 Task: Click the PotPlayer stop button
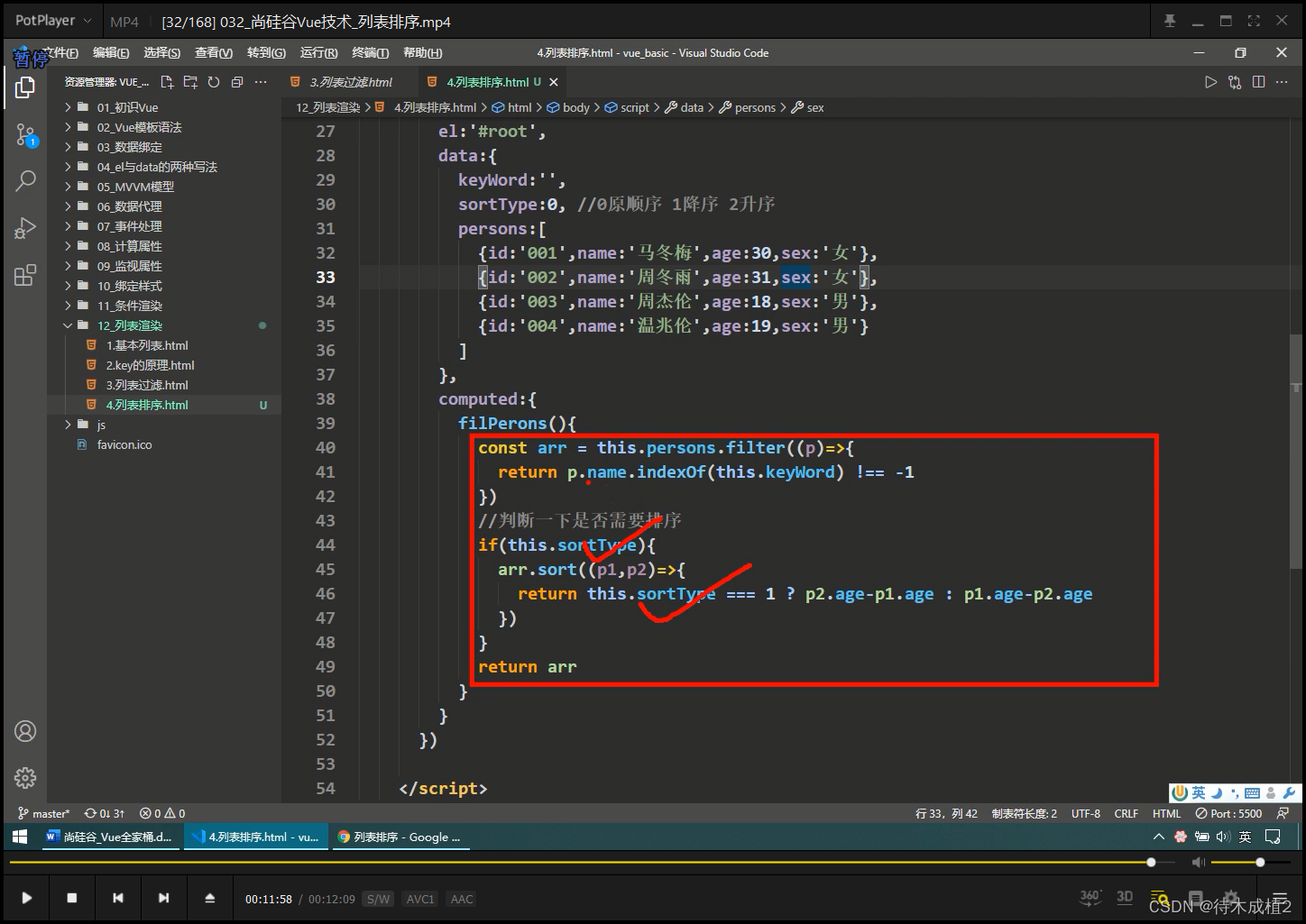[72, 898]
